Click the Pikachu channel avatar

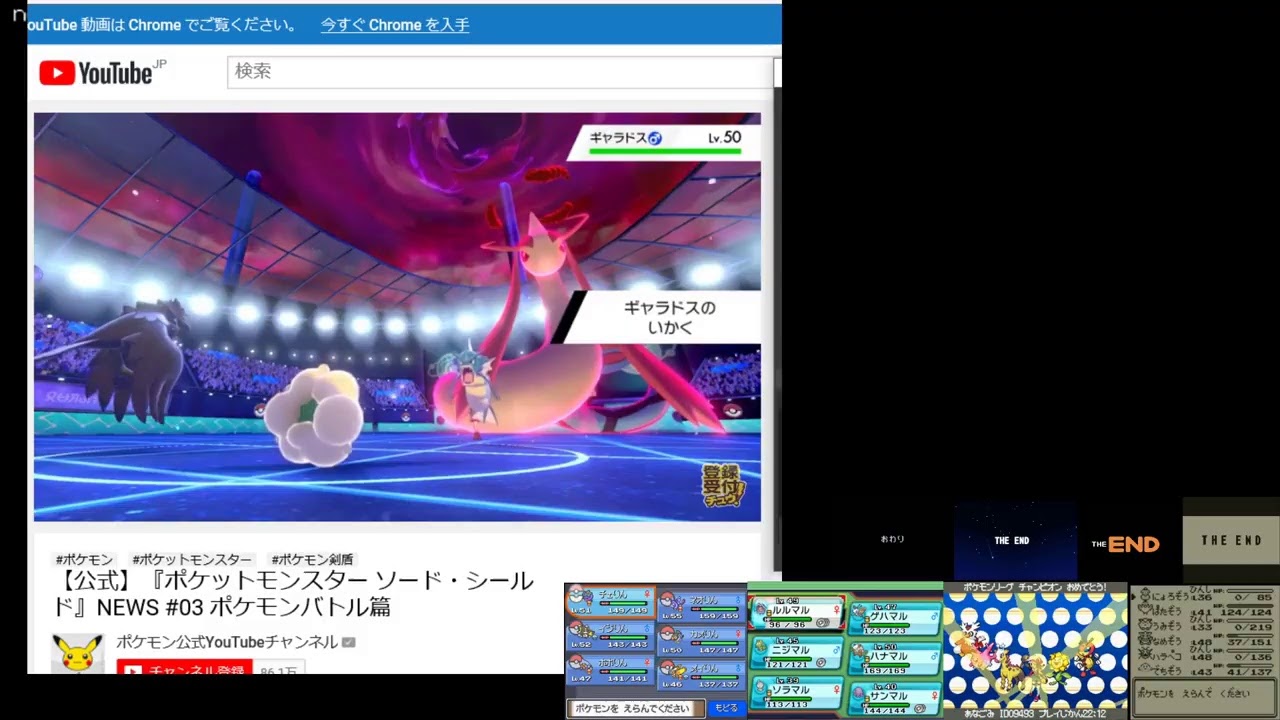(x=78, y=653)
